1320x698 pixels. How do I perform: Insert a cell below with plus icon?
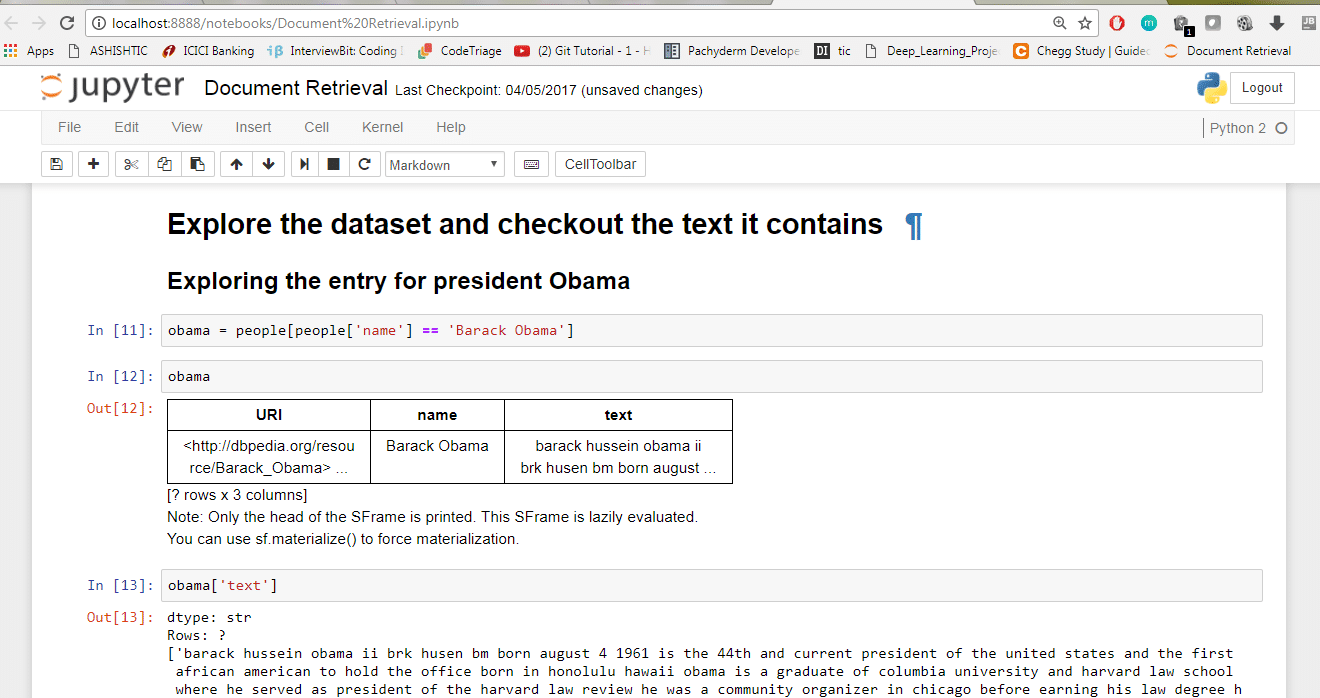coord(93,165)
